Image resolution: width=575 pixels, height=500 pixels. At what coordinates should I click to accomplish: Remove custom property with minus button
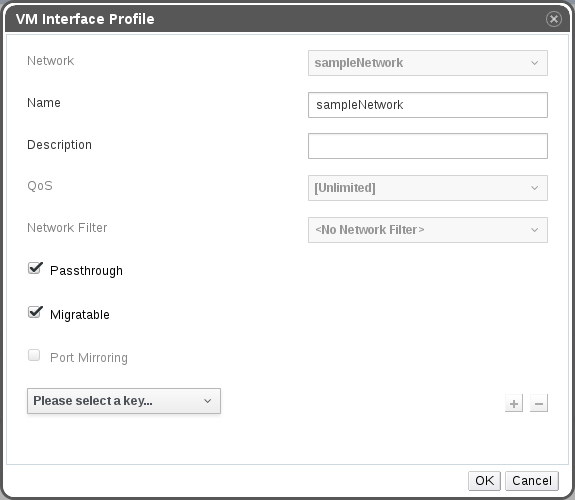coord(539,404)
